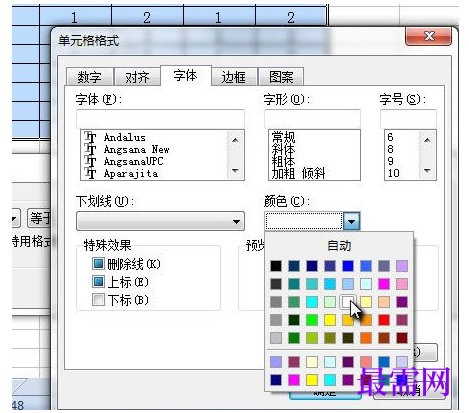Pick the bright green swatch in fourth row

pyautogui.click(x=312, y=320)
